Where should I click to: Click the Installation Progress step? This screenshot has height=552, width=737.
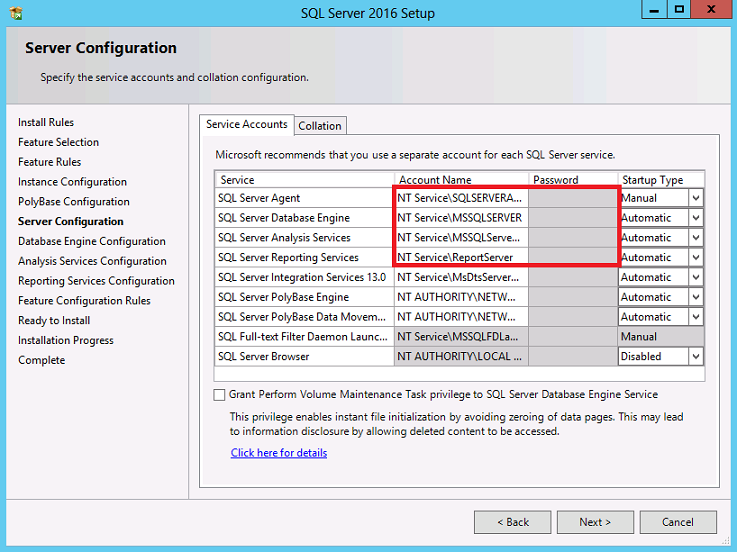coord(66,340)
